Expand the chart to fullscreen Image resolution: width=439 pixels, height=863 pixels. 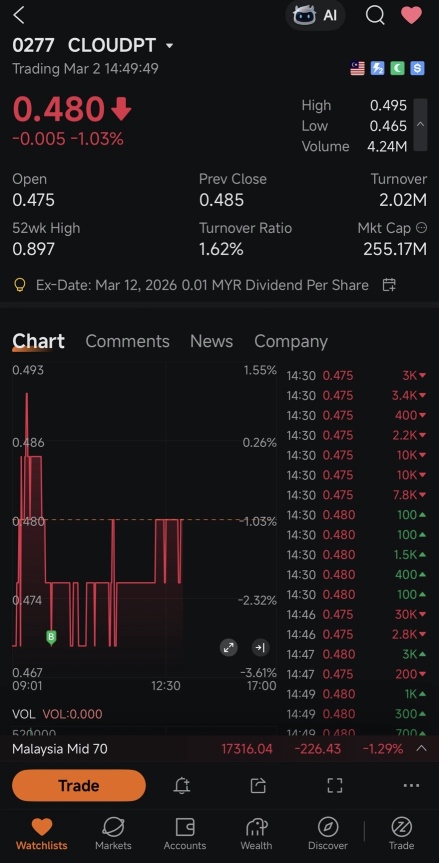pos(228,648)
